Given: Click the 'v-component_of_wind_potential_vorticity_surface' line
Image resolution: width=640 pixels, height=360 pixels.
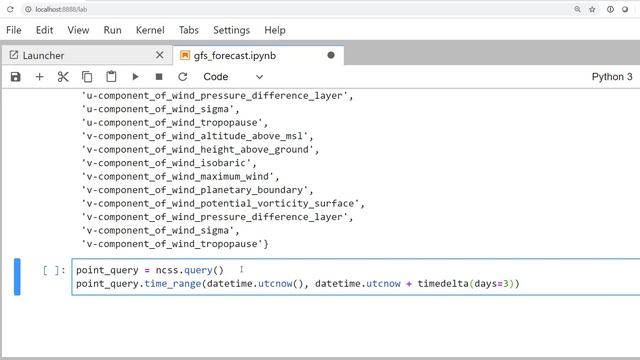Looking at the screenshot, I should (223, 203).
